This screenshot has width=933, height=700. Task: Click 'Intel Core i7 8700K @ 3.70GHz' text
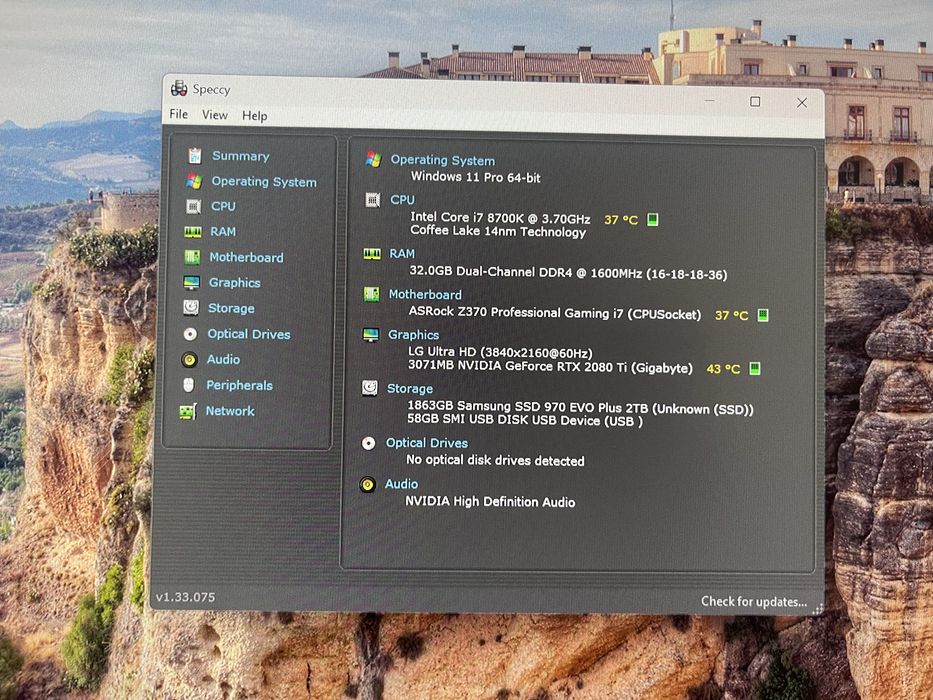[x=500, y=218]
